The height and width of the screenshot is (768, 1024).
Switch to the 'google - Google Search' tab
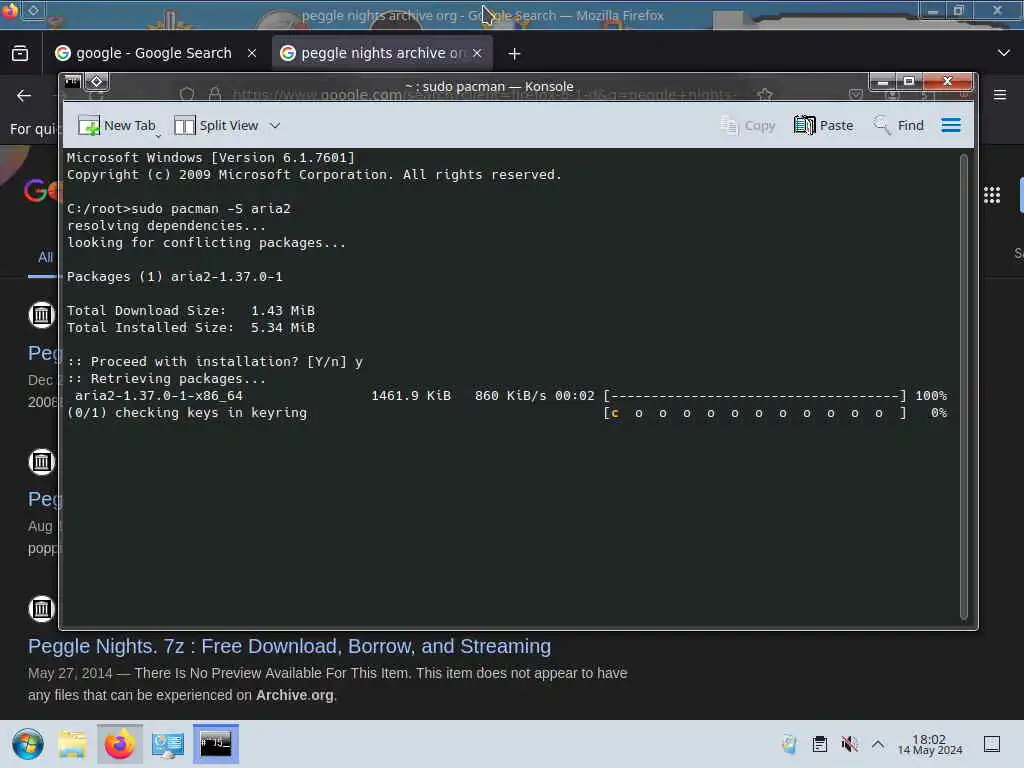click(144, 53)
